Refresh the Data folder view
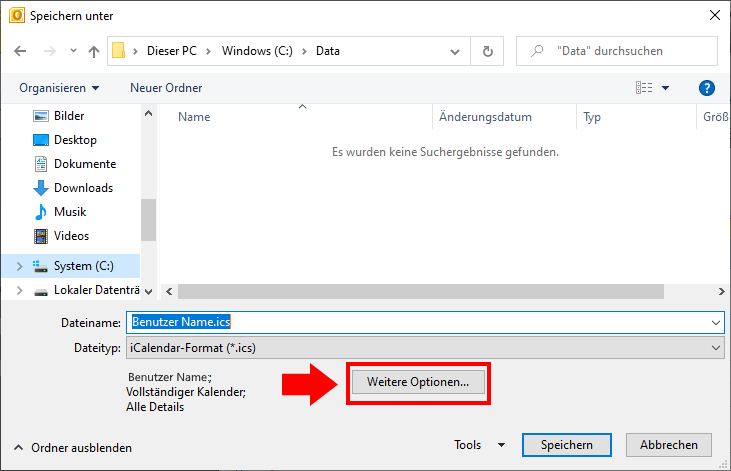 [x=487, y=51]
